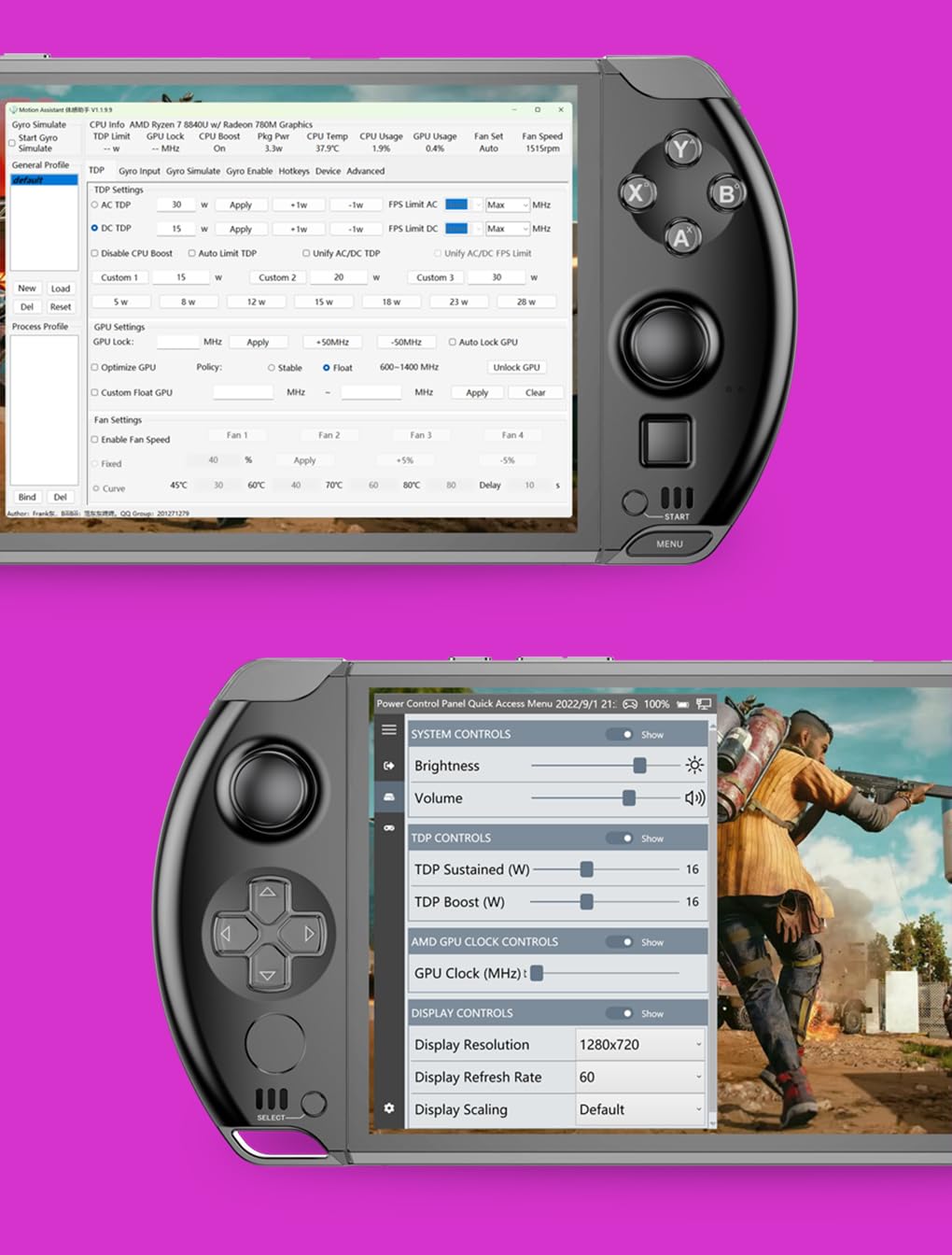Select the 15 w preset button
The image size is (952, 1255).
coord(324,302)
